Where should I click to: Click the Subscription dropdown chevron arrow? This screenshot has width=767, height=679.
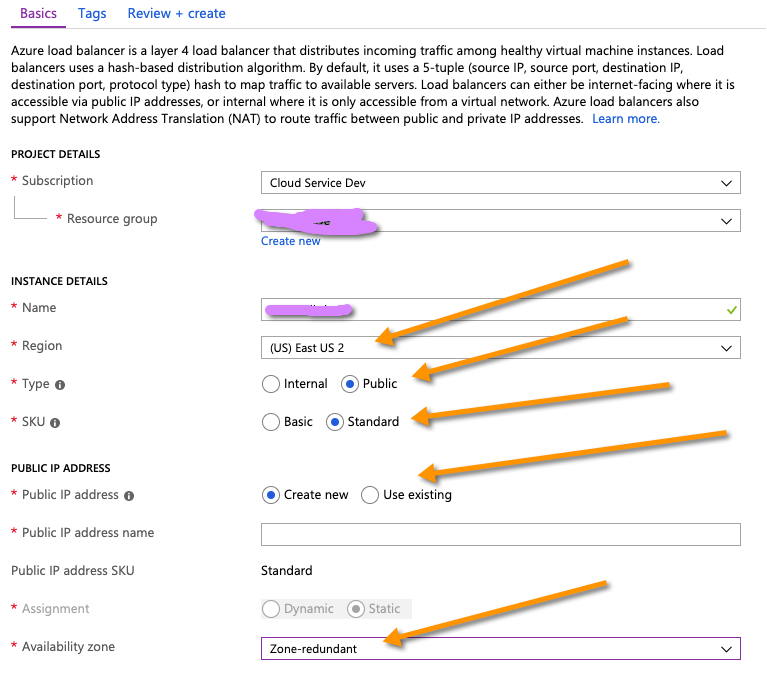[x=726, y=183]
